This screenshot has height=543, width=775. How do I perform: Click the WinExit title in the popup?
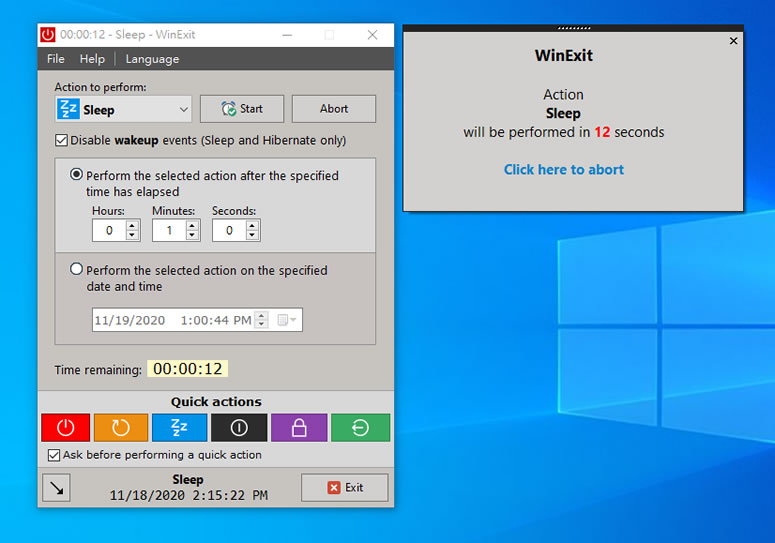[563, 55]
